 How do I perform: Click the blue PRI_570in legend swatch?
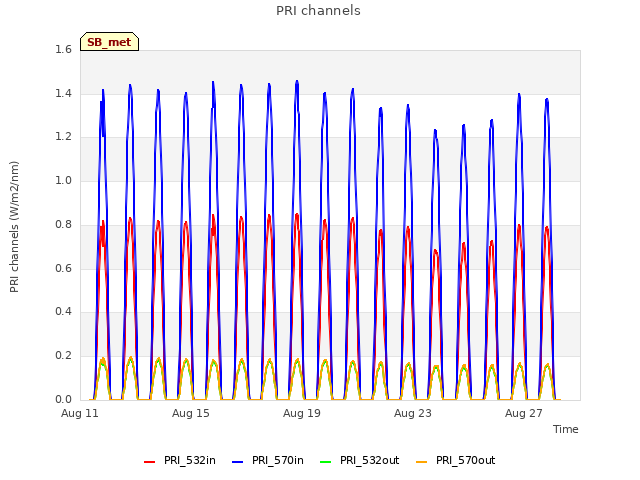238,462
